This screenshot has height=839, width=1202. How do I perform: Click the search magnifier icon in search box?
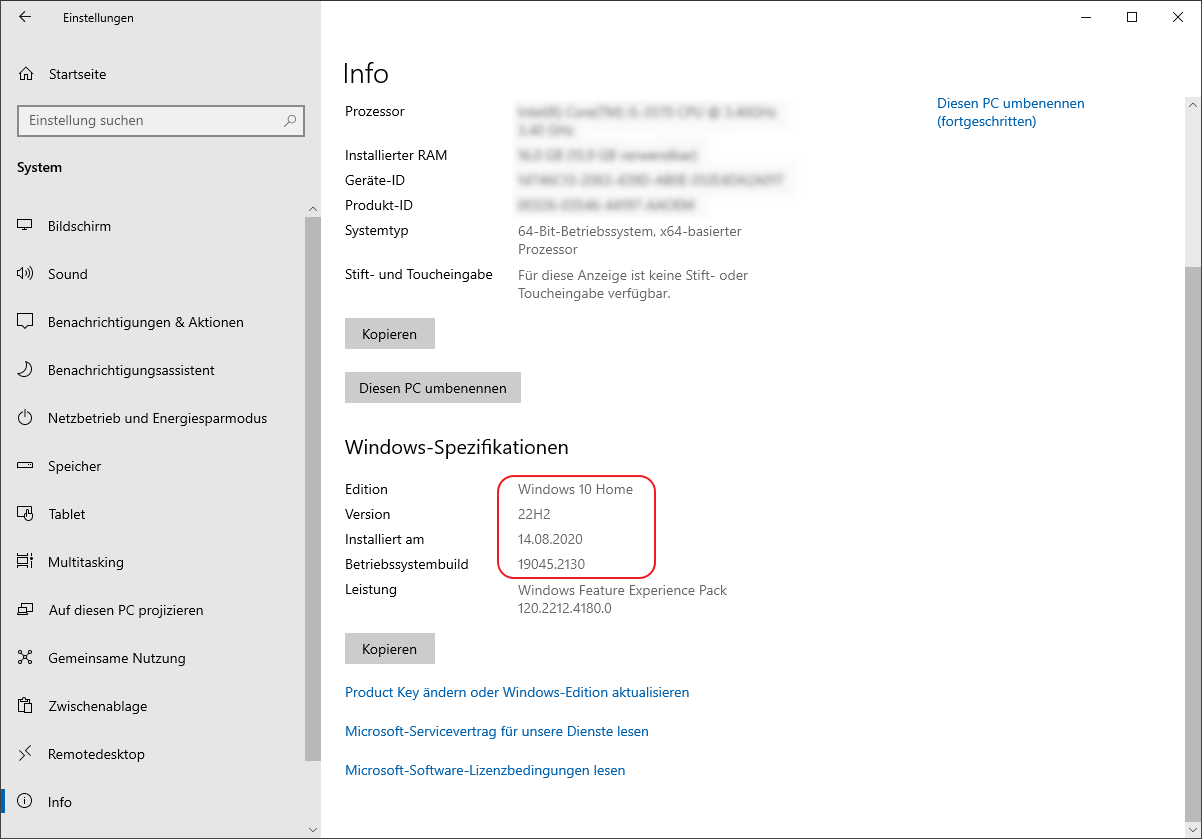pyautogui.click(x=290, y=120)
